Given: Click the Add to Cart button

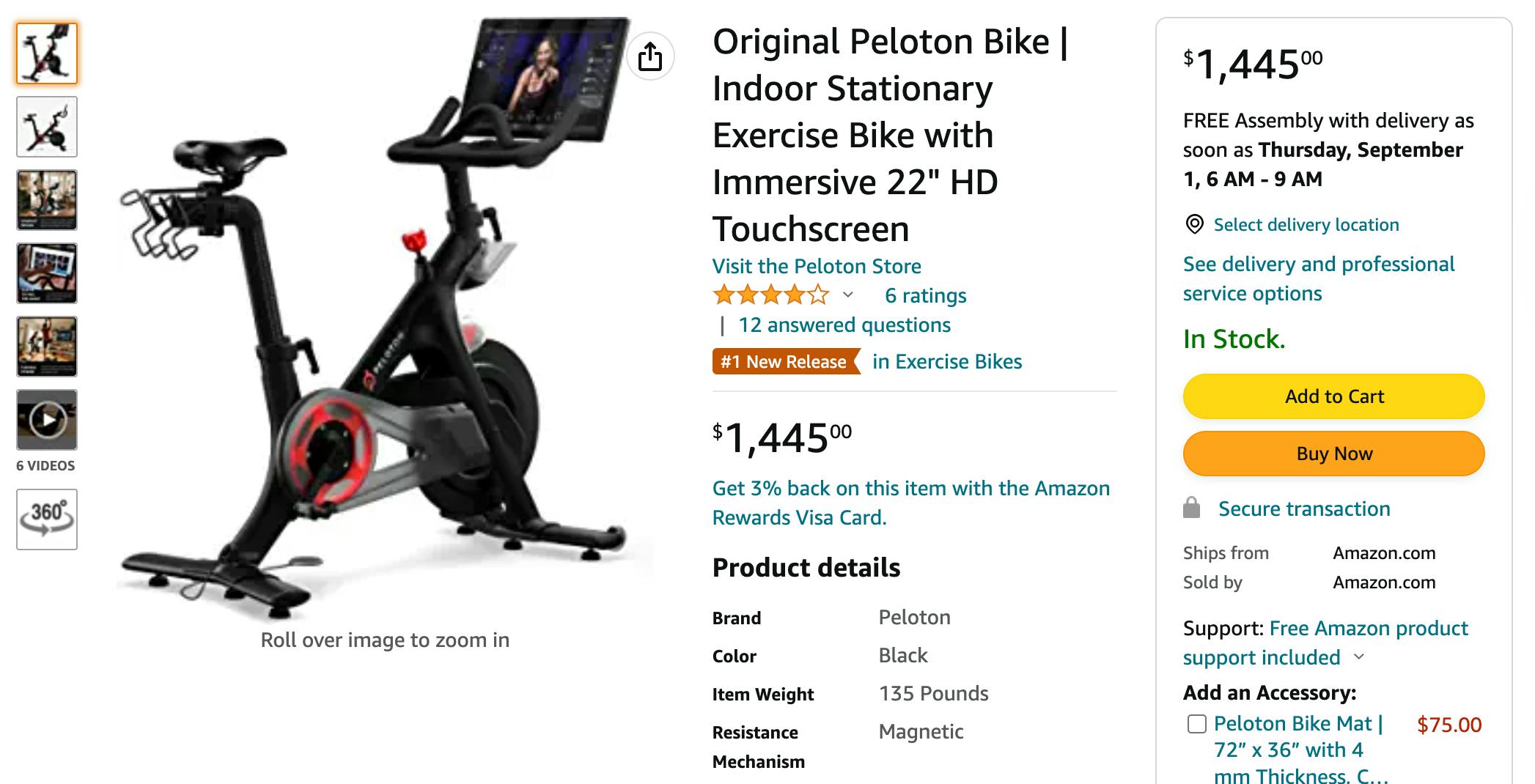Looking at the screenshot, I should tap(1333, 396).
